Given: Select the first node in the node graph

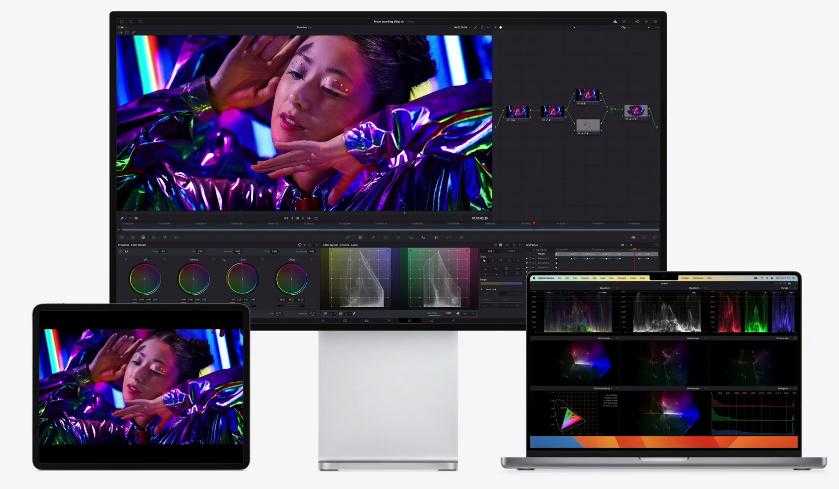Looking at the screenshot, I should 517,112.
